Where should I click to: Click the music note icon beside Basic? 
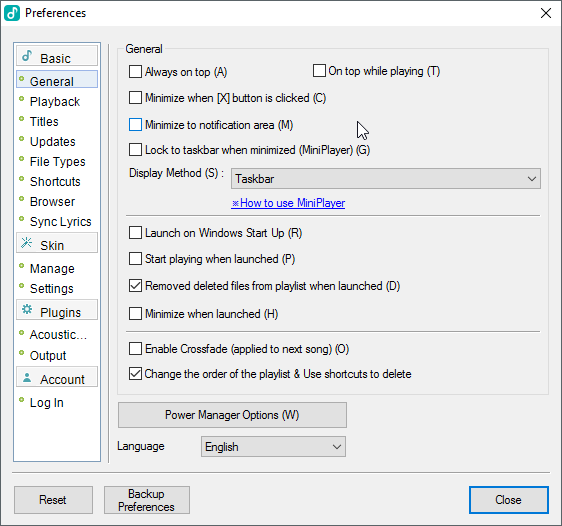pos(27,56)
